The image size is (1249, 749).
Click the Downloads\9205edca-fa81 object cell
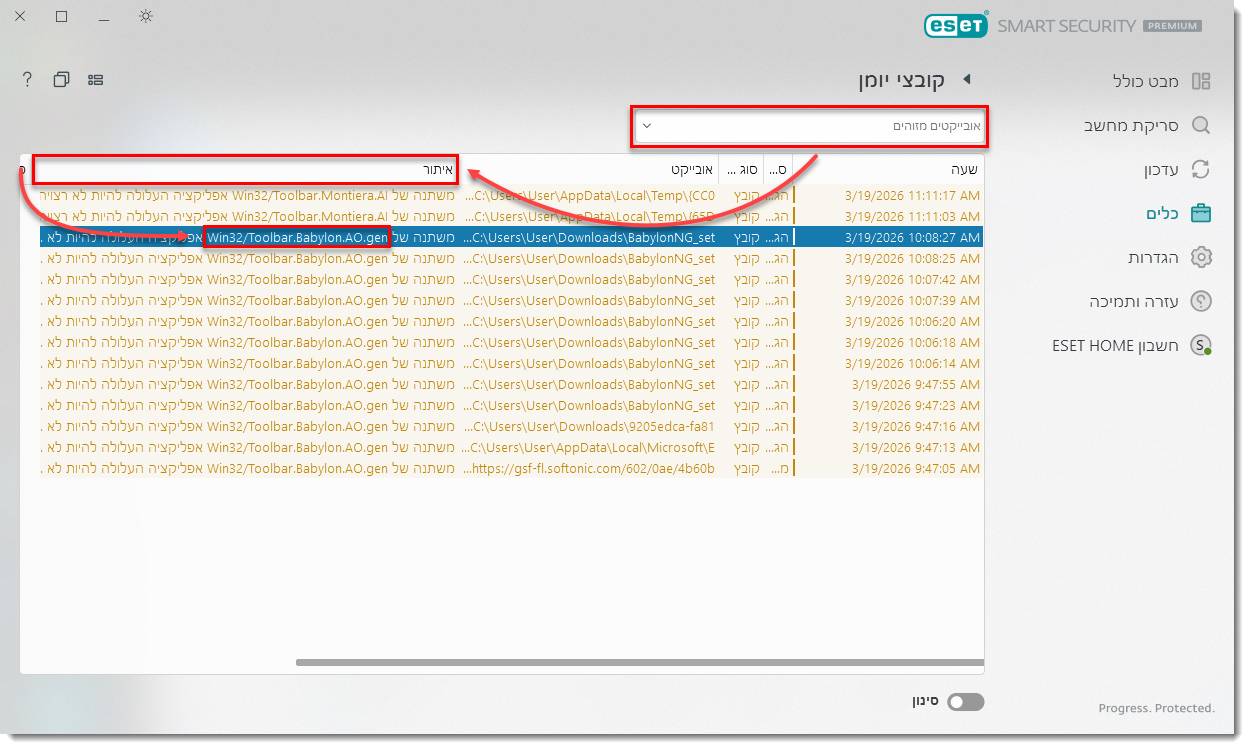(590, 426)
